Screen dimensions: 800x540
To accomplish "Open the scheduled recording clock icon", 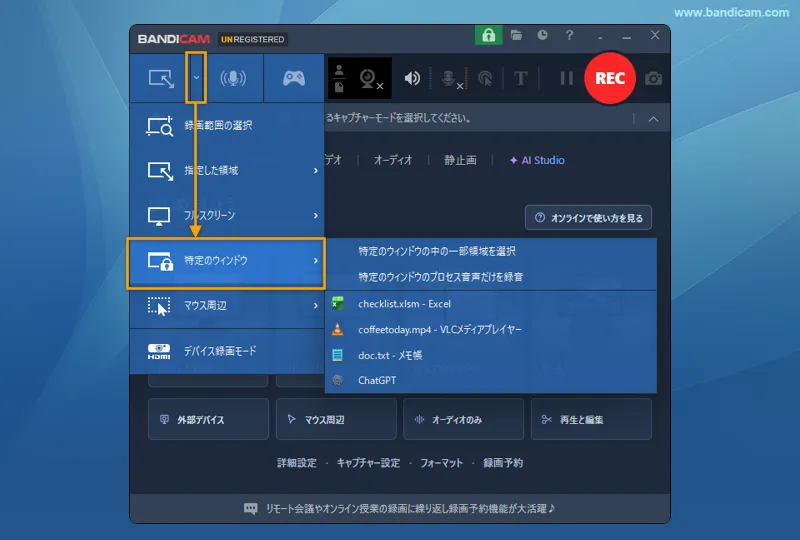I will tap(542, 35).
